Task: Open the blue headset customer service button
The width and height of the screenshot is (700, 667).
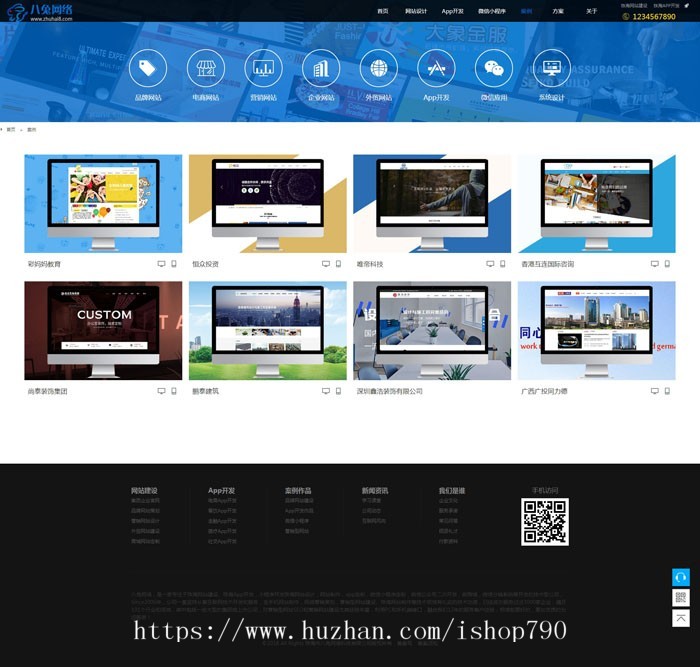Action: tap(681, 577)
